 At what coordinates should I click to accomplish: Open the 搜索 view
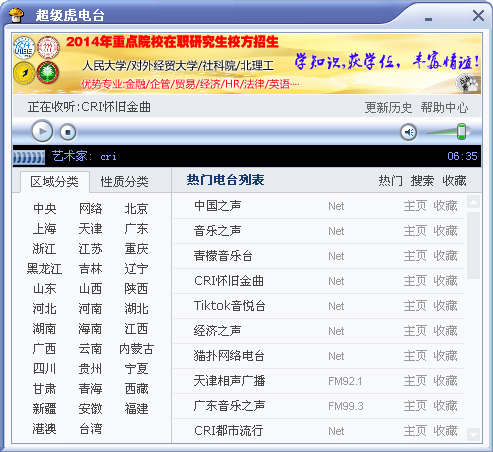click(x=422, y=181)
